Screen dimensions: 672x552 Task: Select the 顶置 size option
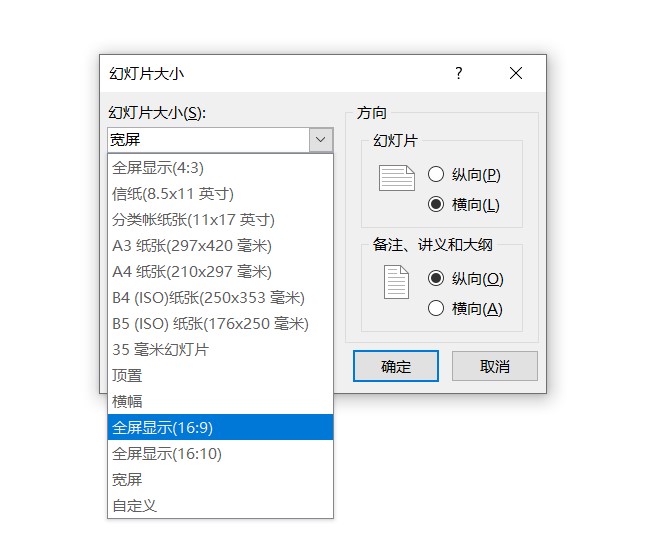(x=220, y=375)
